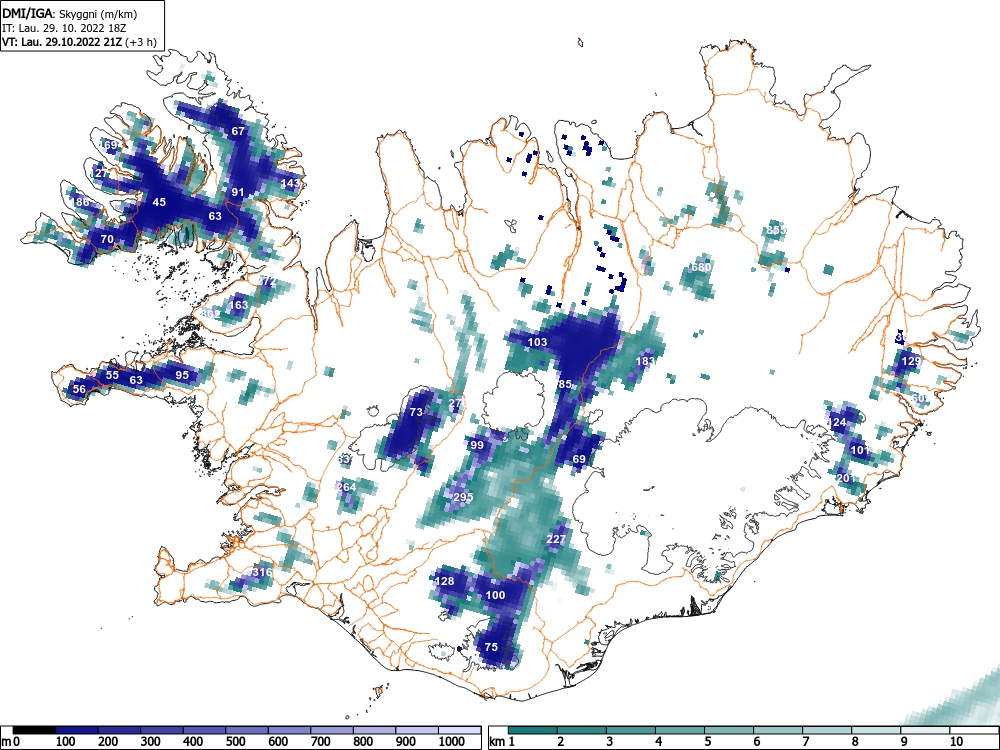Click the map value 73

coord(416,413)
